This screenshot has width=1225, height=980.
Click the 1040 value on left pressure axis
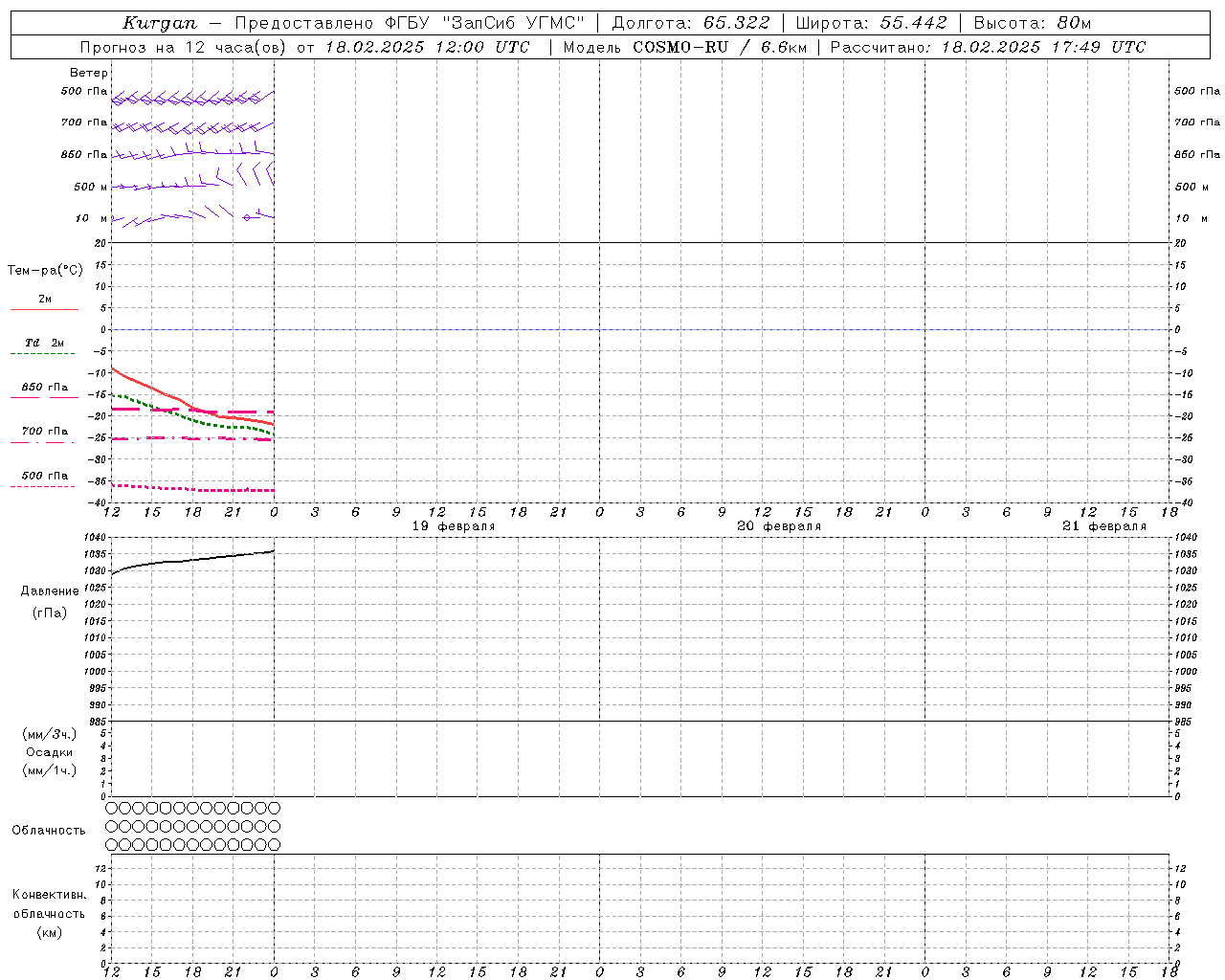click(96, 538)
